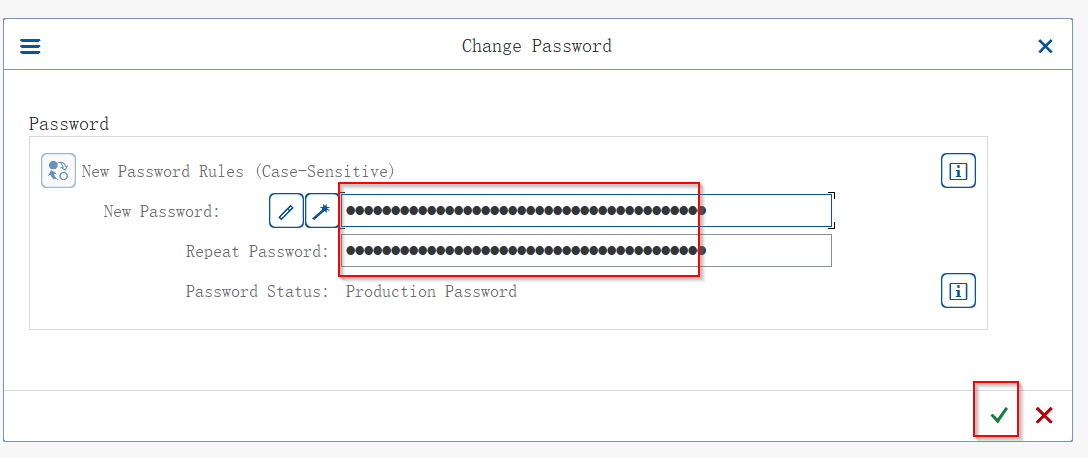Confirm with the green checkmark button
The height and width of the screenshot is (458, 1088).
998,415
